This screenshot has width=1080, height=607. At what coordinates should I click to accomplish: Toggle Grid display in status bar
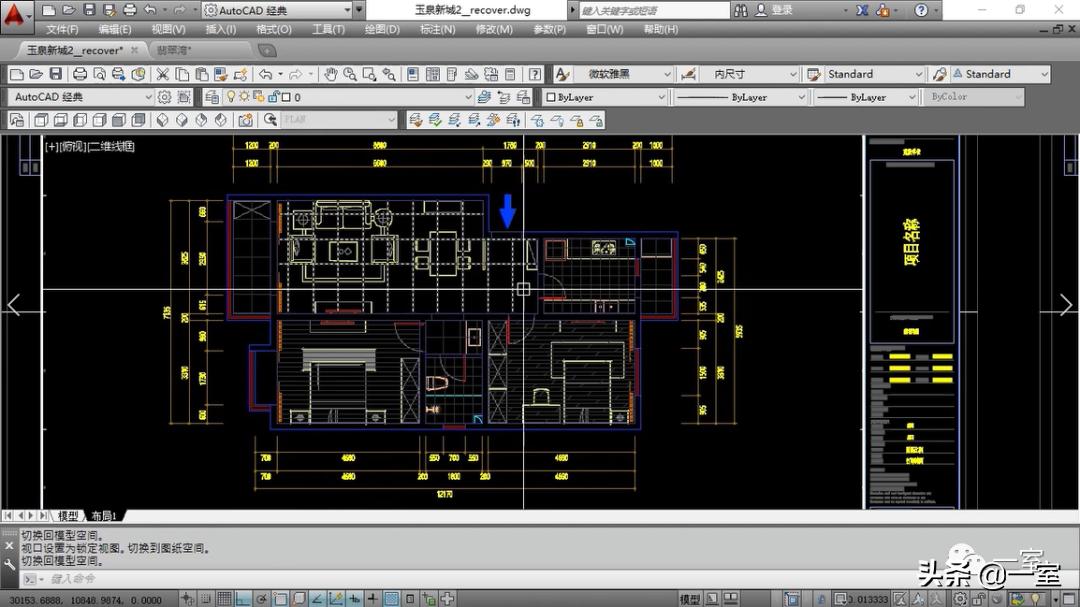225,599
